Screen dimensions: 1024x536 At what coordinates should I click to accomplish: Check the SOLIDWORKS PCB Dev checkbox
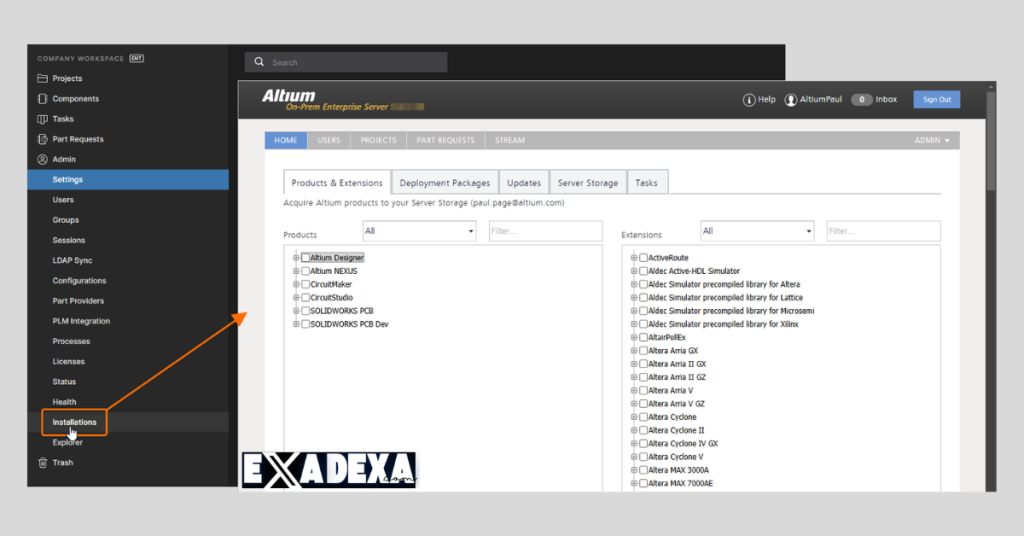[305, 324]
